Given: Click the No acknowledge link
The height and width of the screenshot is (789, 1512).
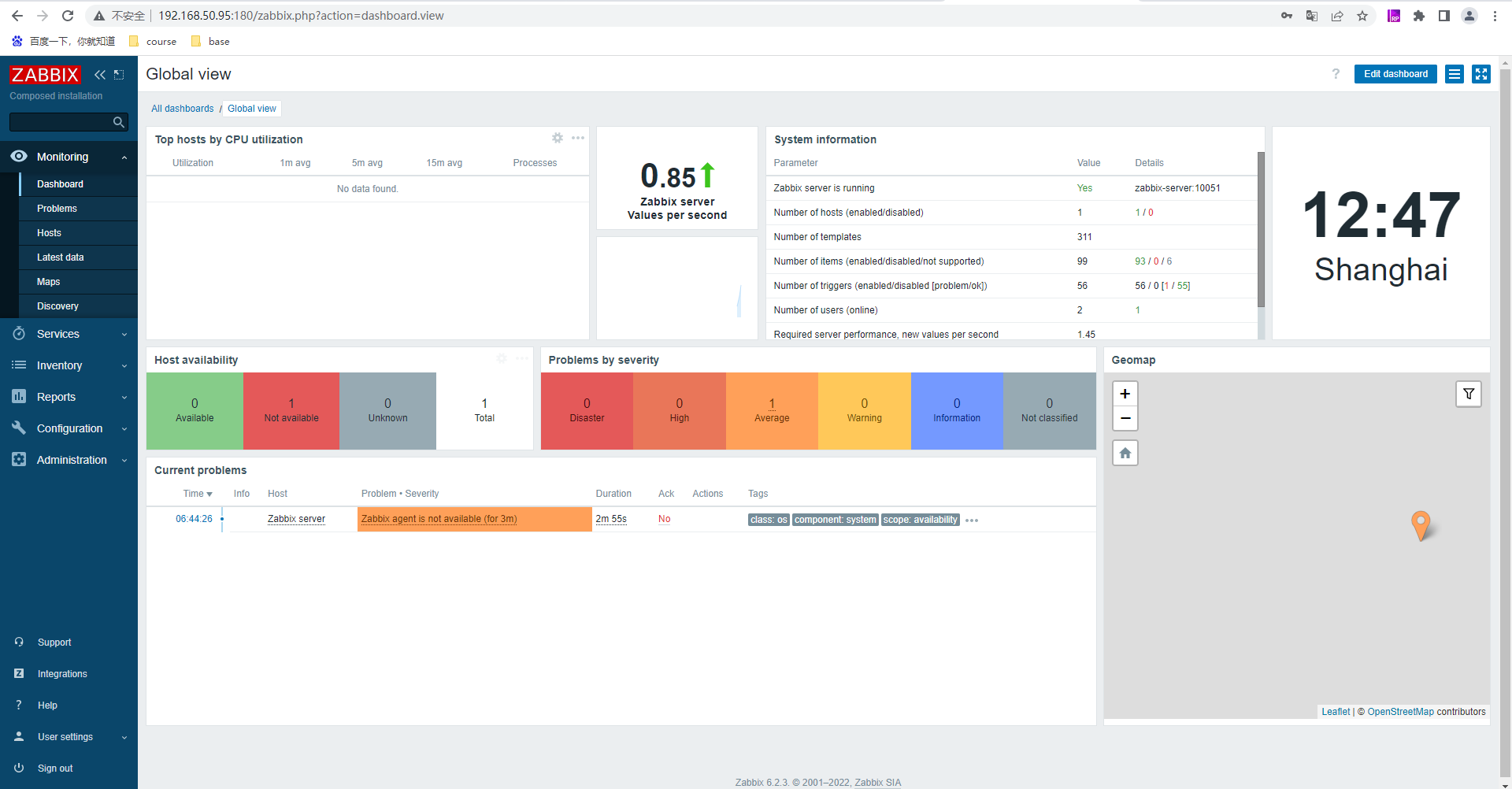Looking at the screenshot, I should (665, 519).
